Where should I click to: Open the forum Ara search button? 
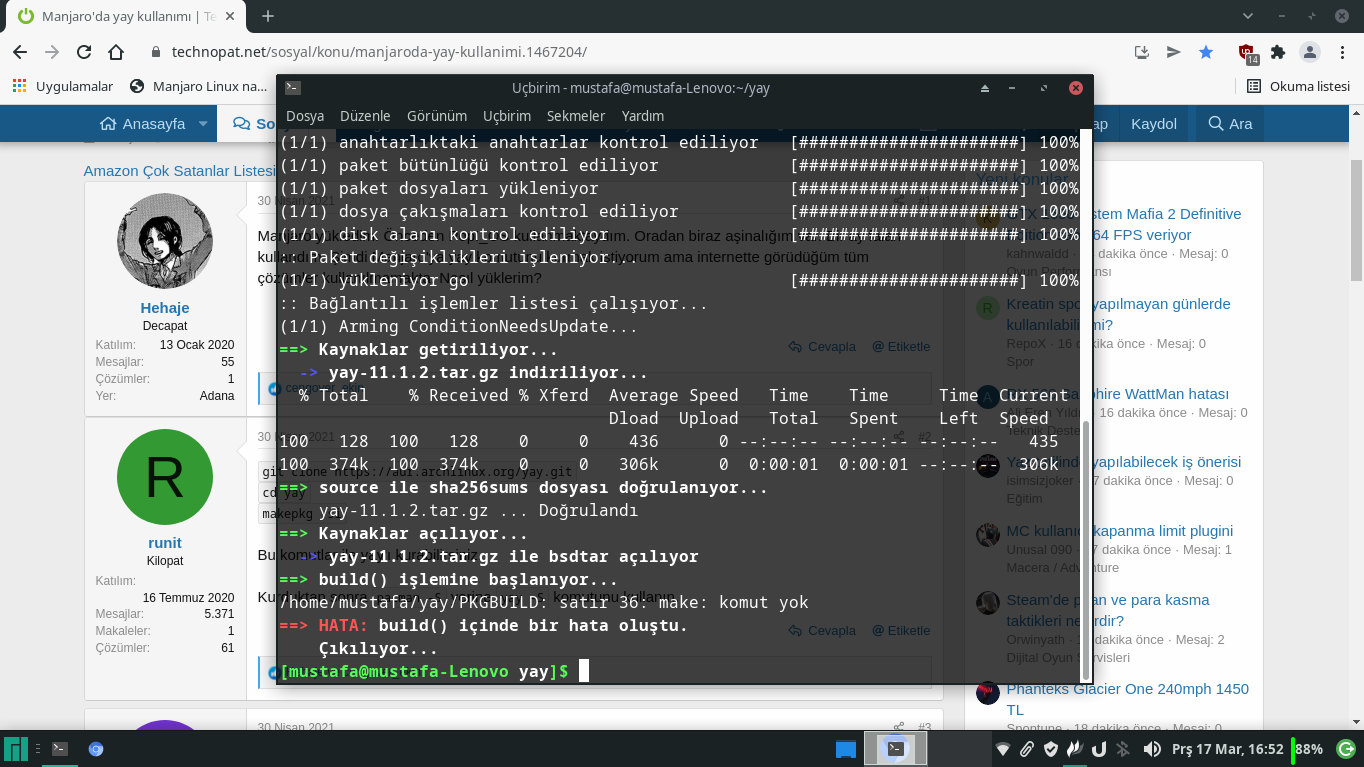tap(1230, 124)
